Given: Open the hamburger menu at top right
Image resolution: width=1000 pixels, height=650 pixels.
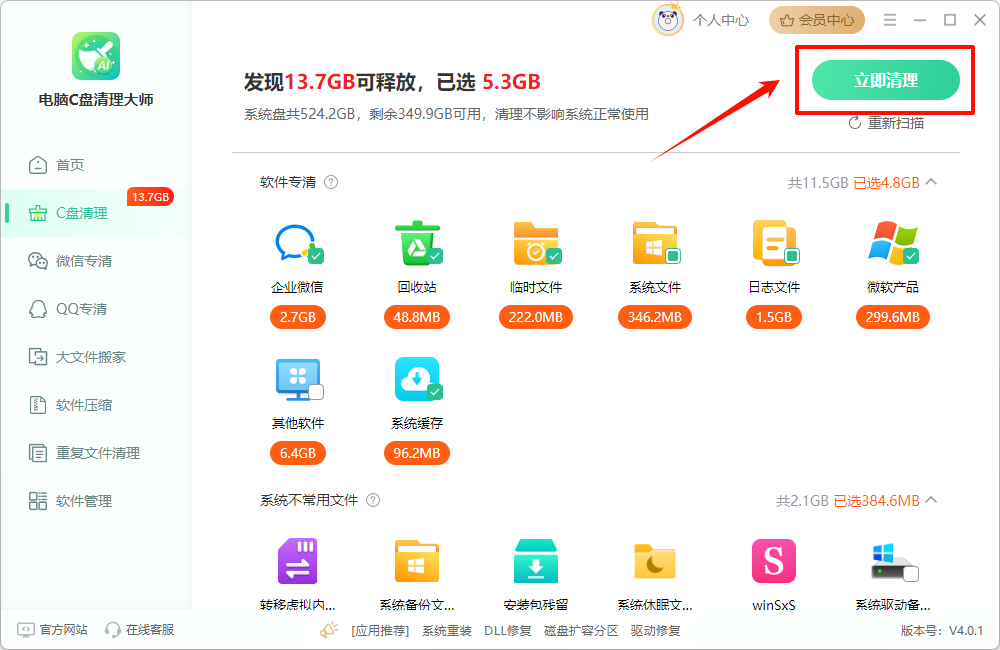Looking at the screenshot, I should 889,18.
